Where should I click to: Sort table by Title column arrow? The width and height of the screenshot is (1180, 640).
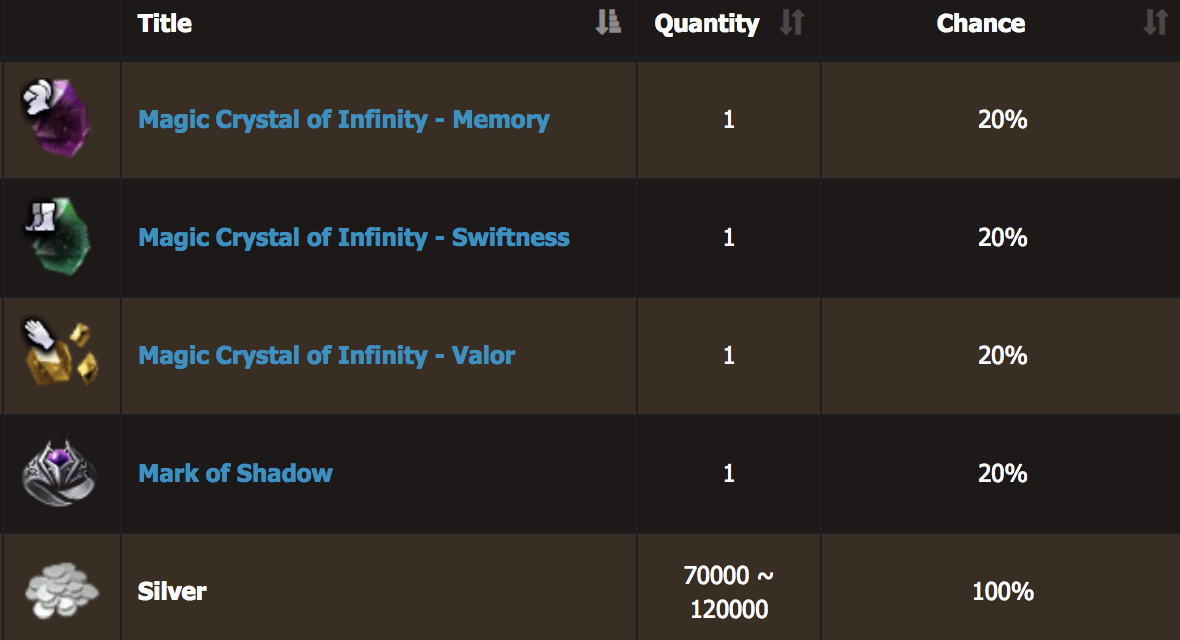point(607,23)
